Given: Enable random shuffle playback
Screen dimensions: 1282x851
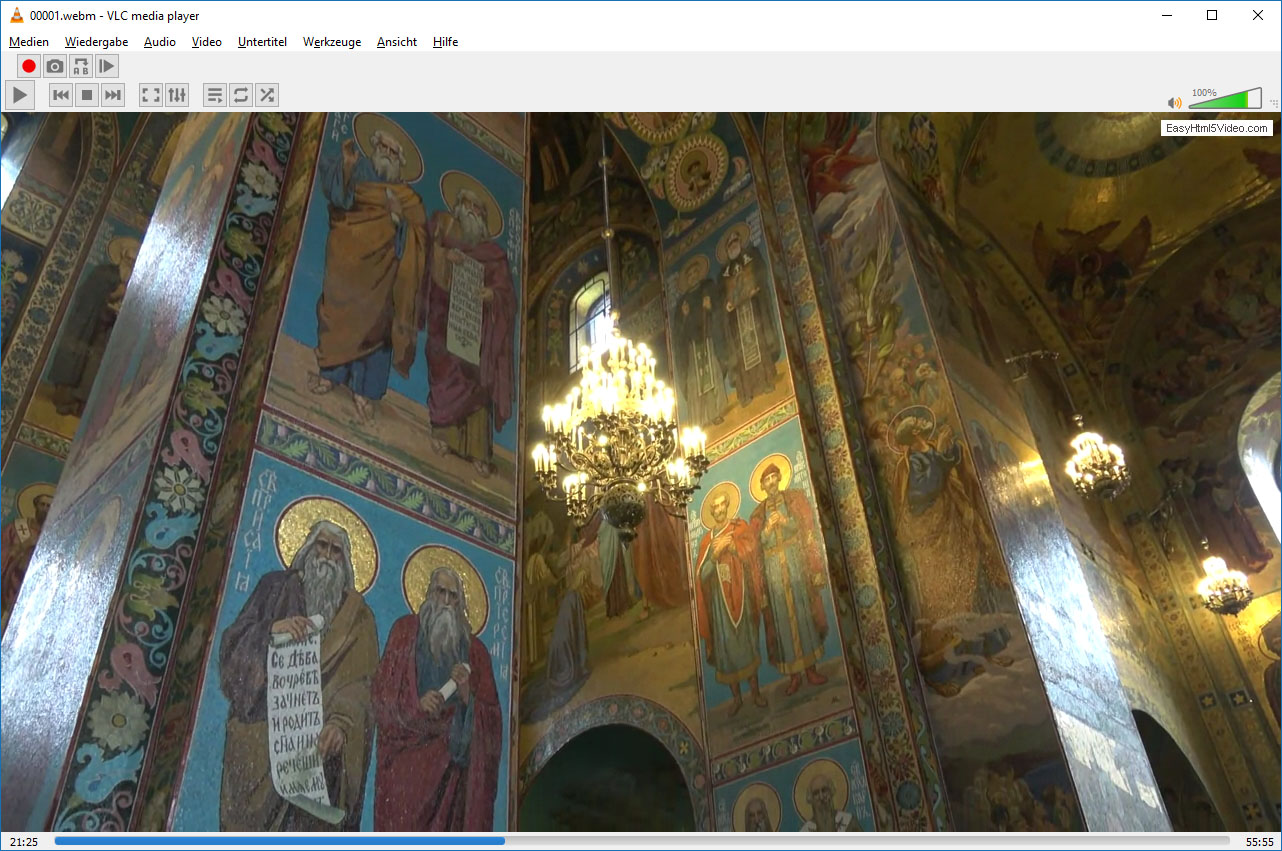Looking at the screenshot, I should pyautogui.click(x=266, y=95).
